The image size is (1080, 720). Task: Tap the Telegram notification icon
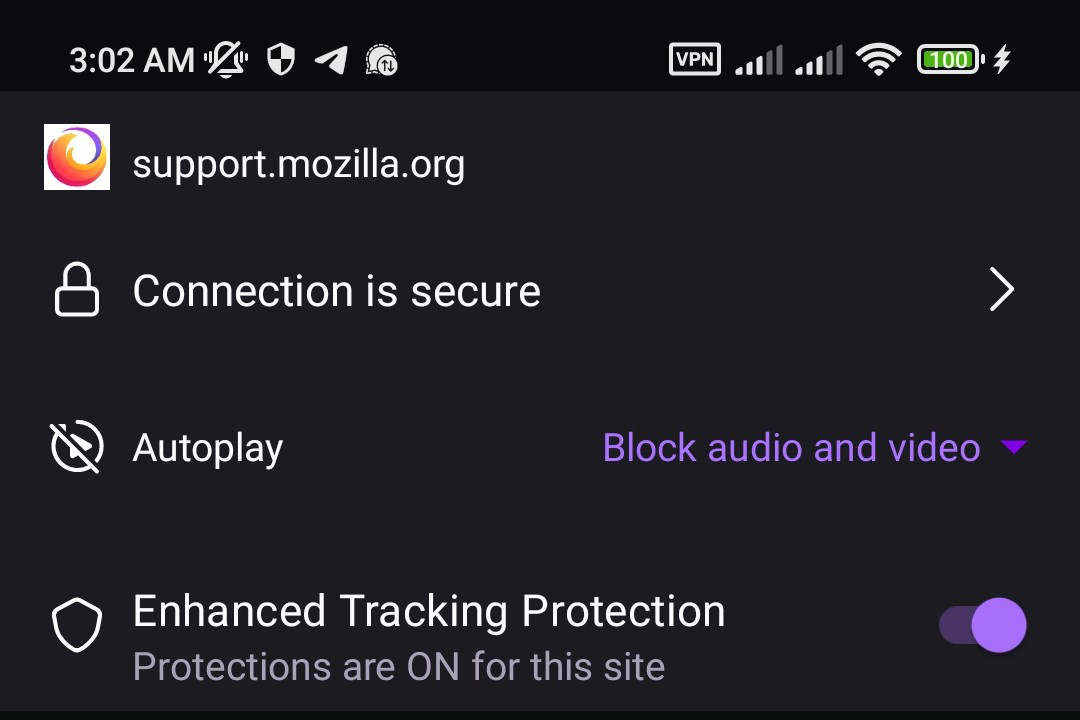pyautogui.click(x=331, y=60)
